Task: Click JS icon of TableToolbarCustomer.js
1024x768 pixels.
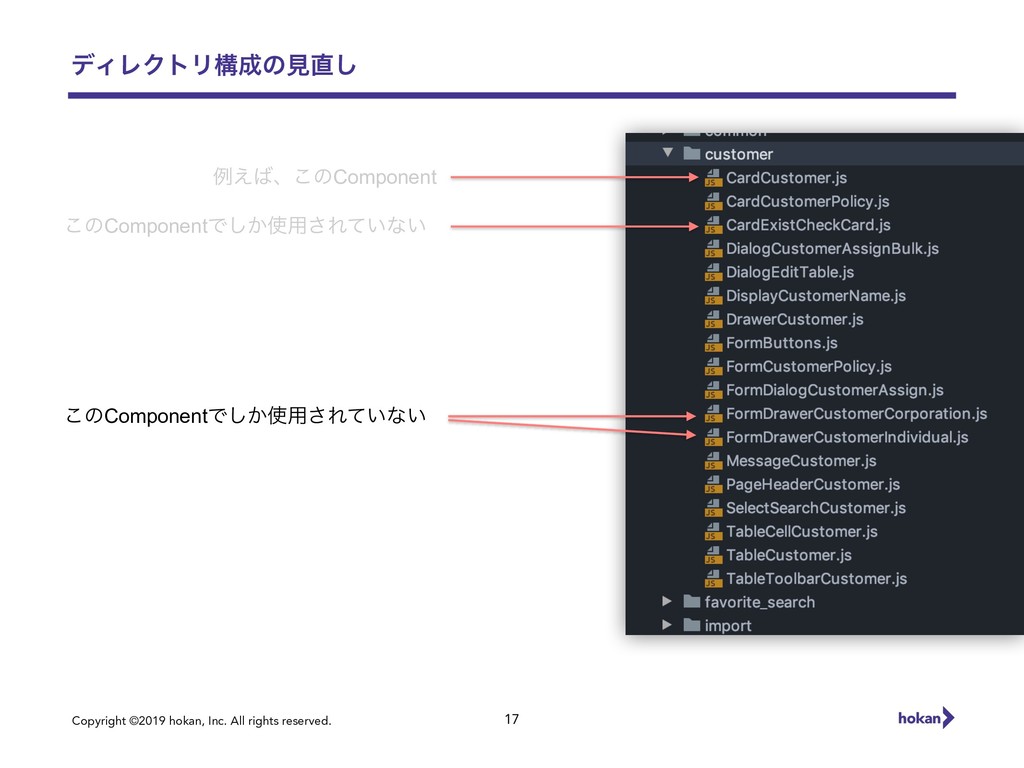Action: [713, 578]
